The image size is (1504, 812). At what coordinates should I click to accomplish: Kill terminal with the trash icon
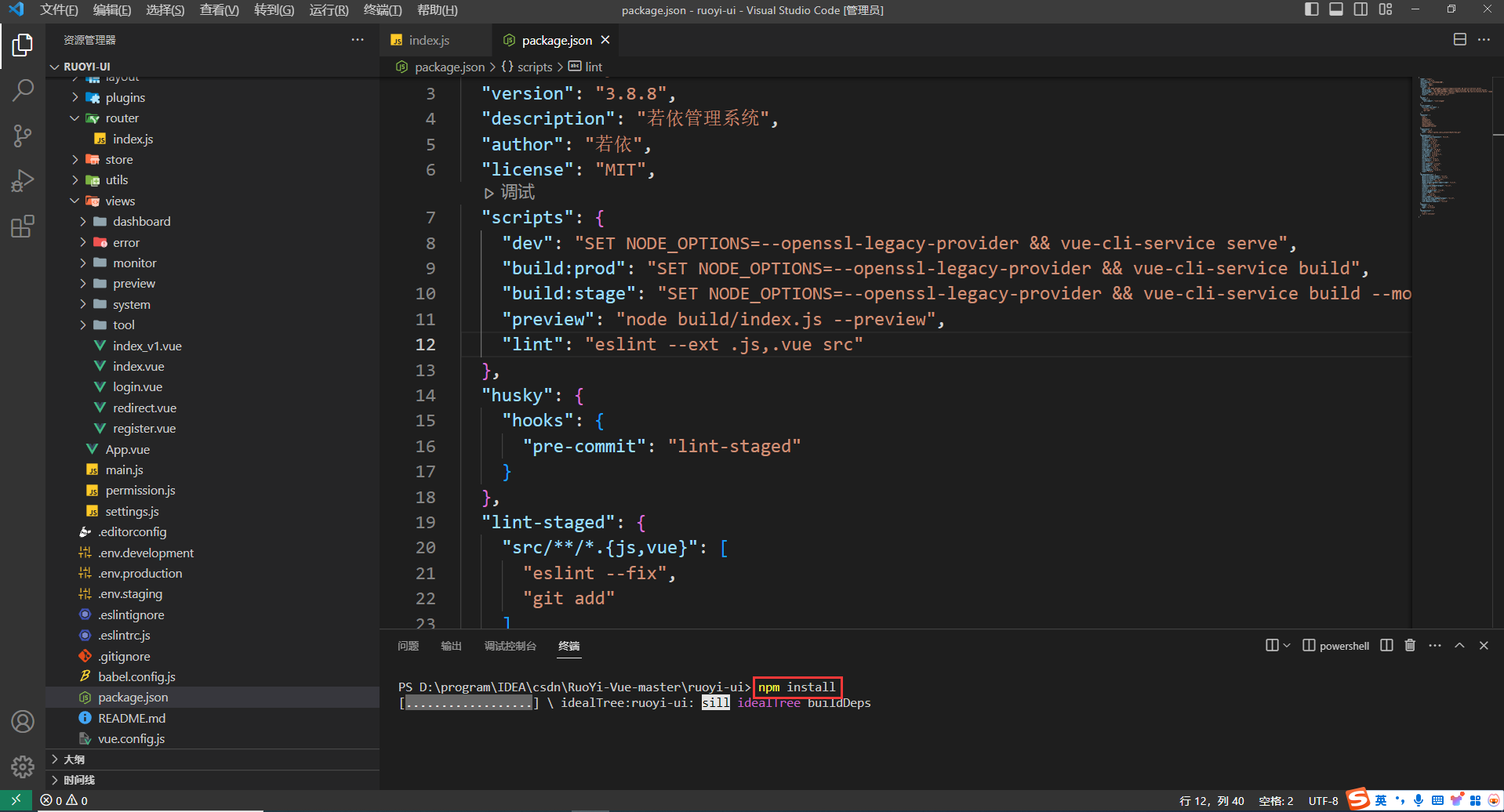1410,645
